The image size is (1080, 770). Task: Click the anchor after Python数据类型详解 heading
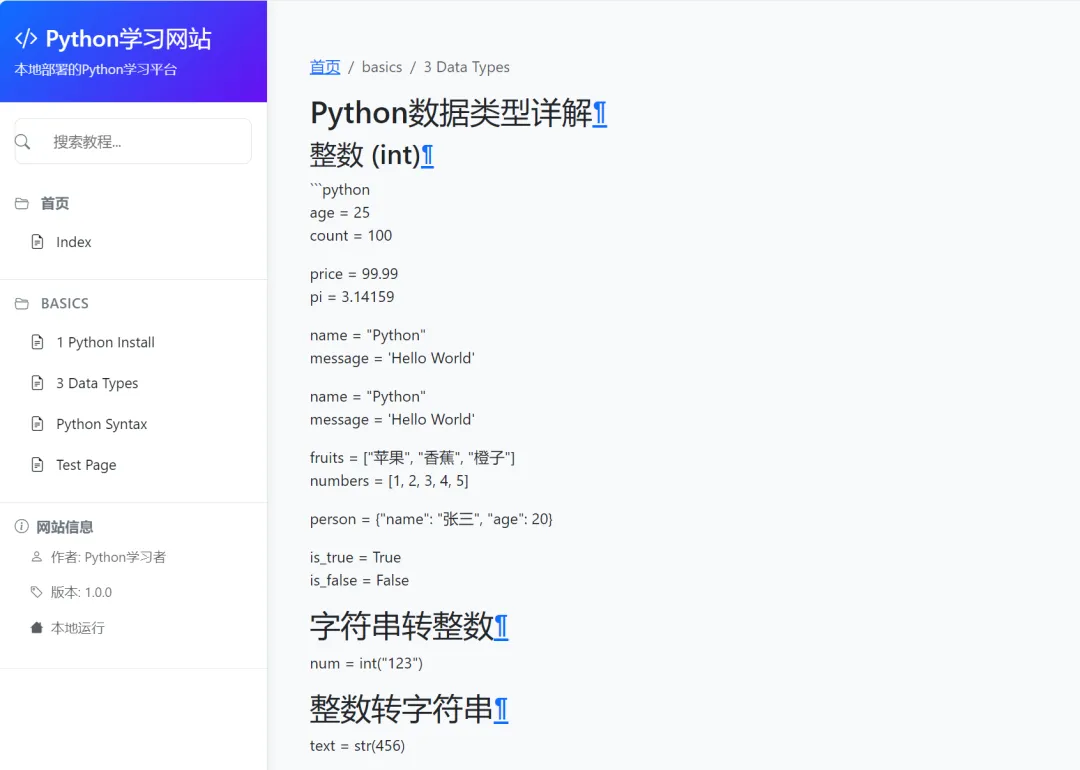point(600,114)
